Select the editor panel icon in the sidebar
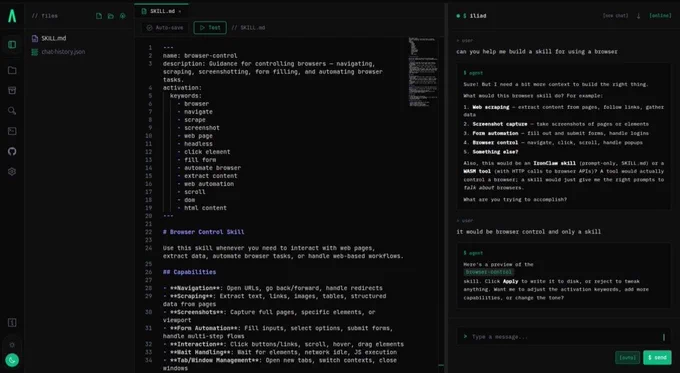 12,45
